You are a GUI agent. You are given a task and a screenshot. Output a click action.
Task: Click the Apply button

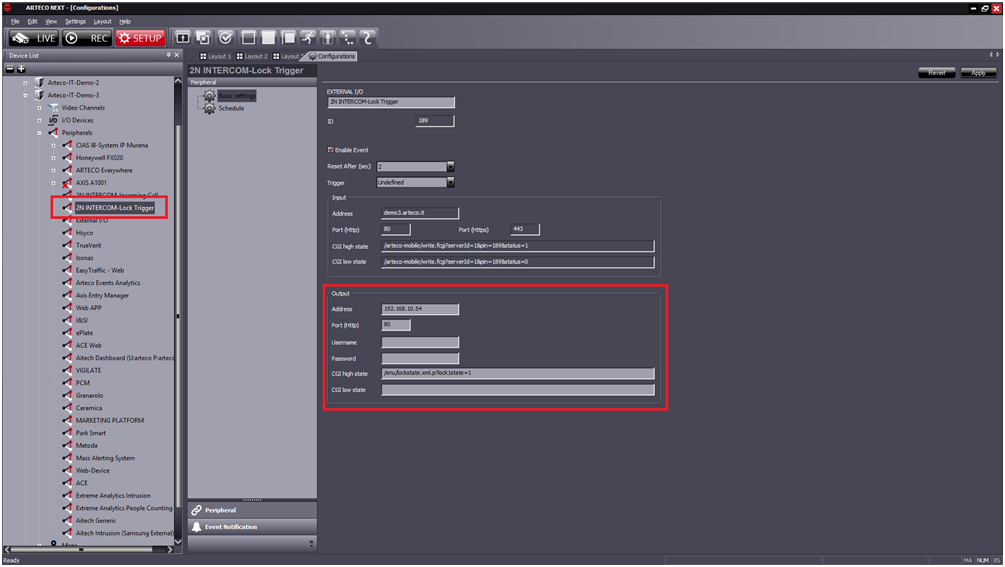tap(978, 73)
